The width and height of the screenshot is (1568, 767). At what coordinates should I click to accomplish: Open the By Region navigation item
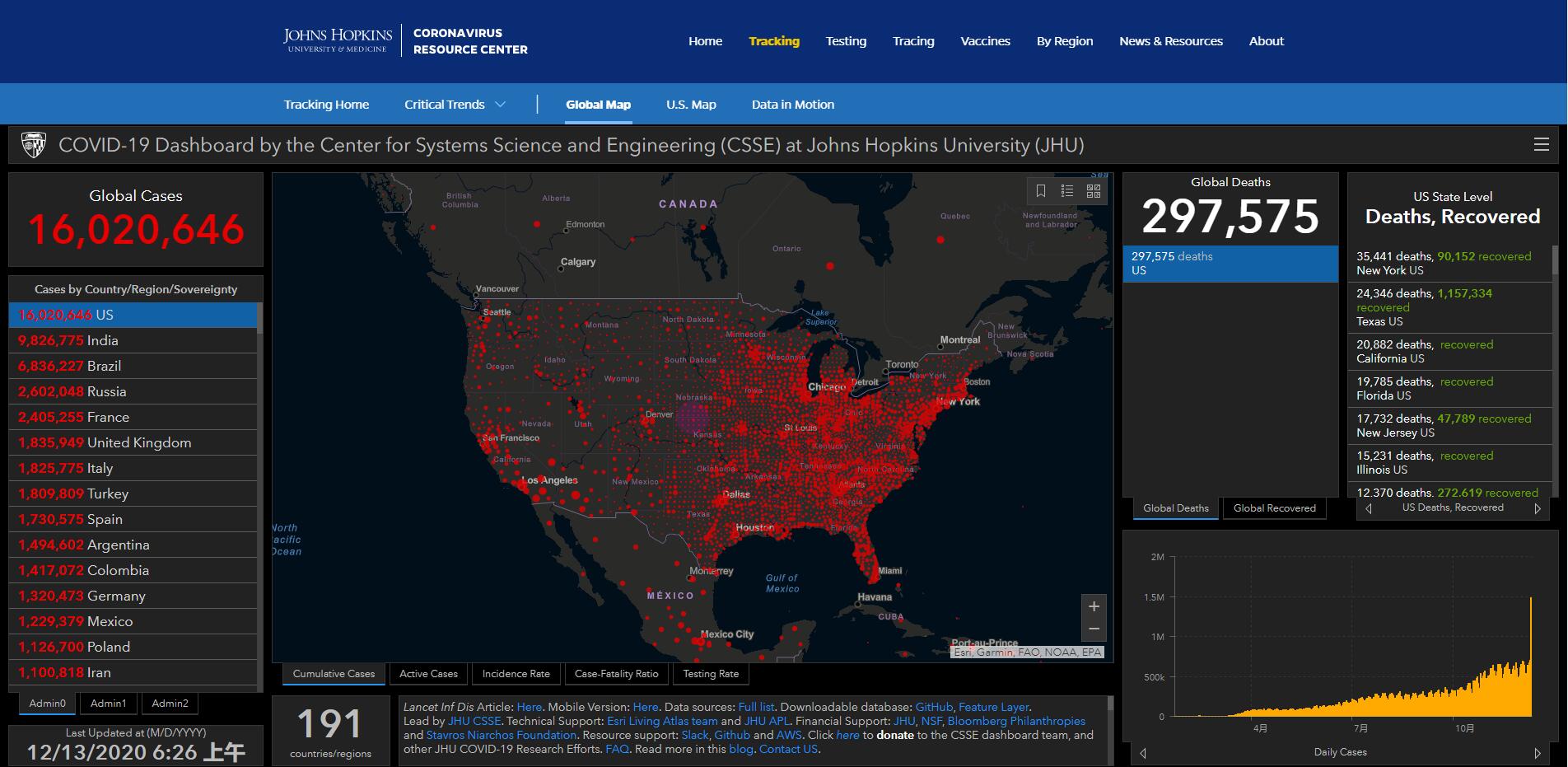(x=1065, y=41)
